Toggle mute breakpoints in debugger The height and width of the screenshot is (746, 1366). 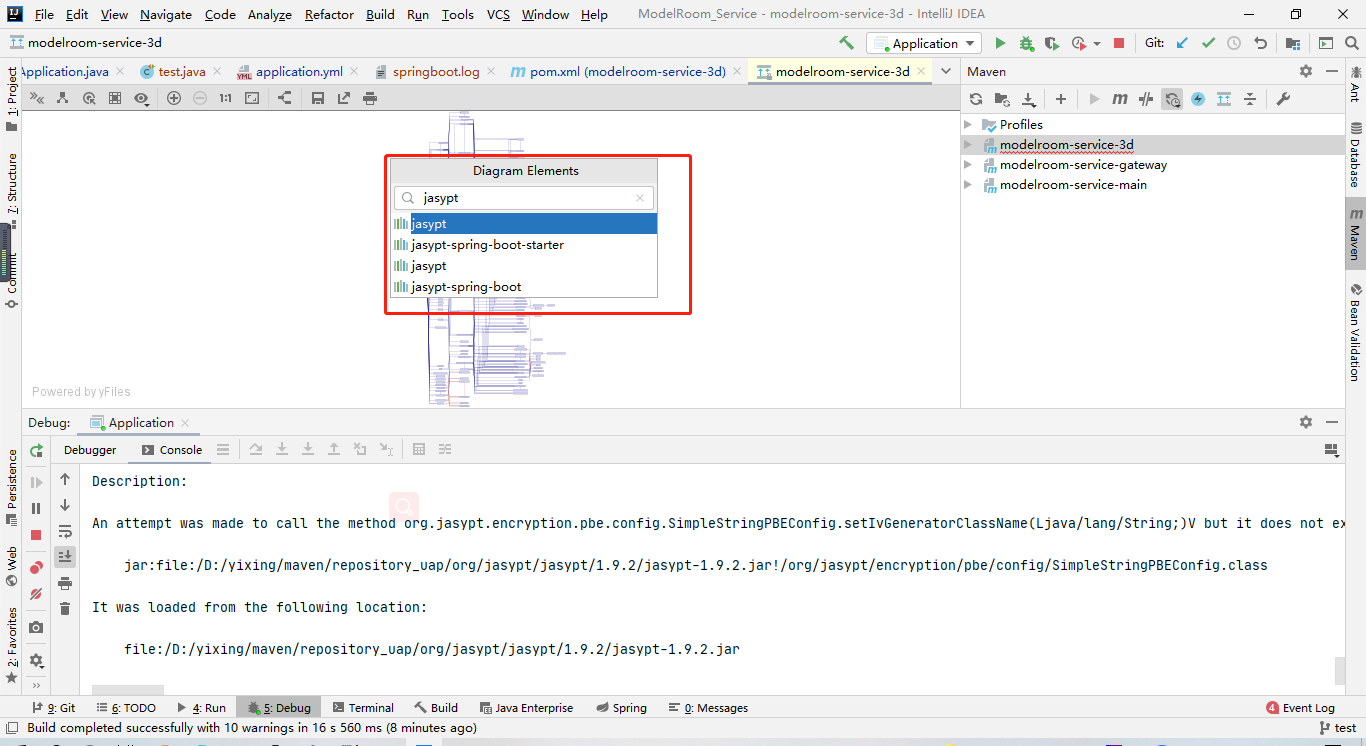pyautogui.click(x=36, y=594)
